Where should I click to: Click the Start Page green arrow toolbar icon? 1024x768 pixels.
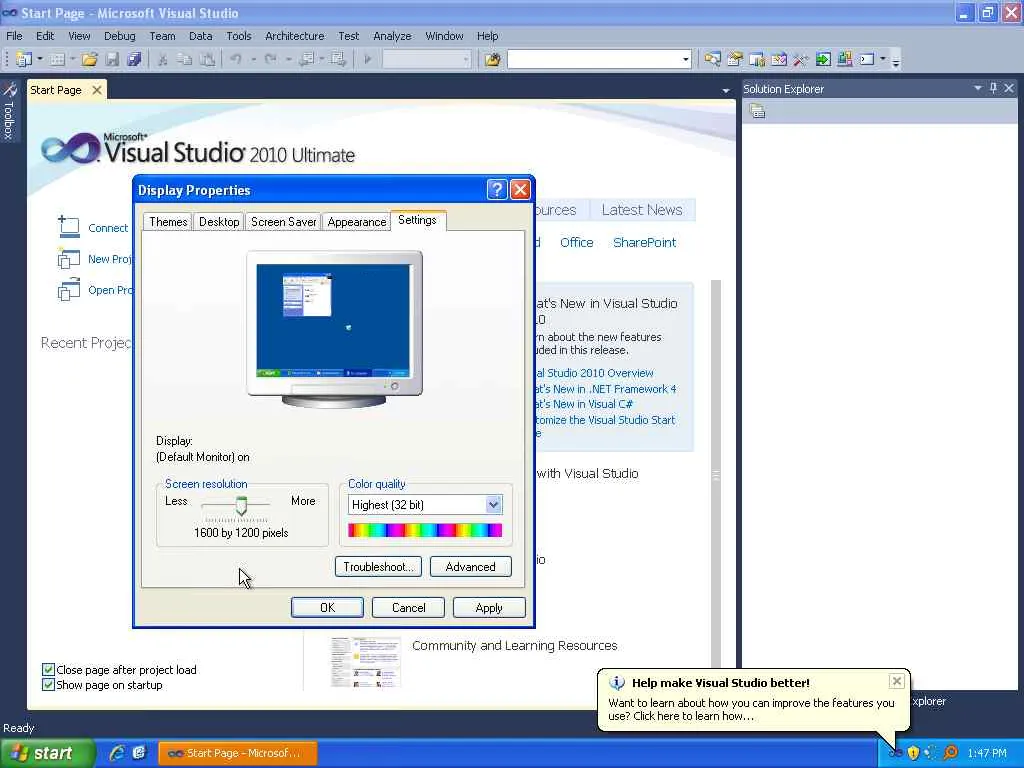[823, 59]
